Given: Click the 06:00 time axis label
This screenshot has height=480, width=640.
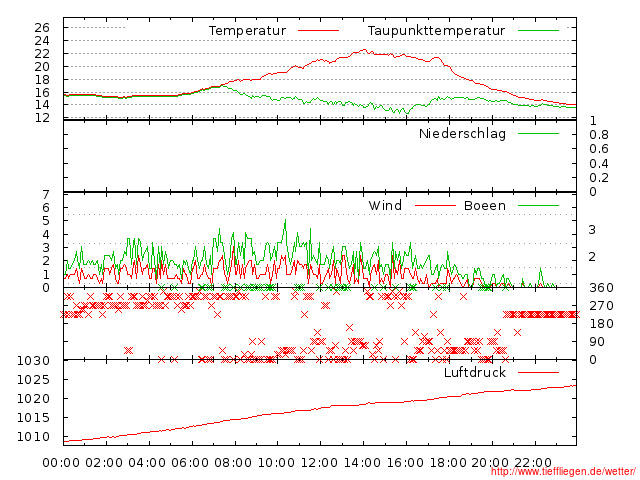Looking at the screenshot, I should click(x=190, y=463).
